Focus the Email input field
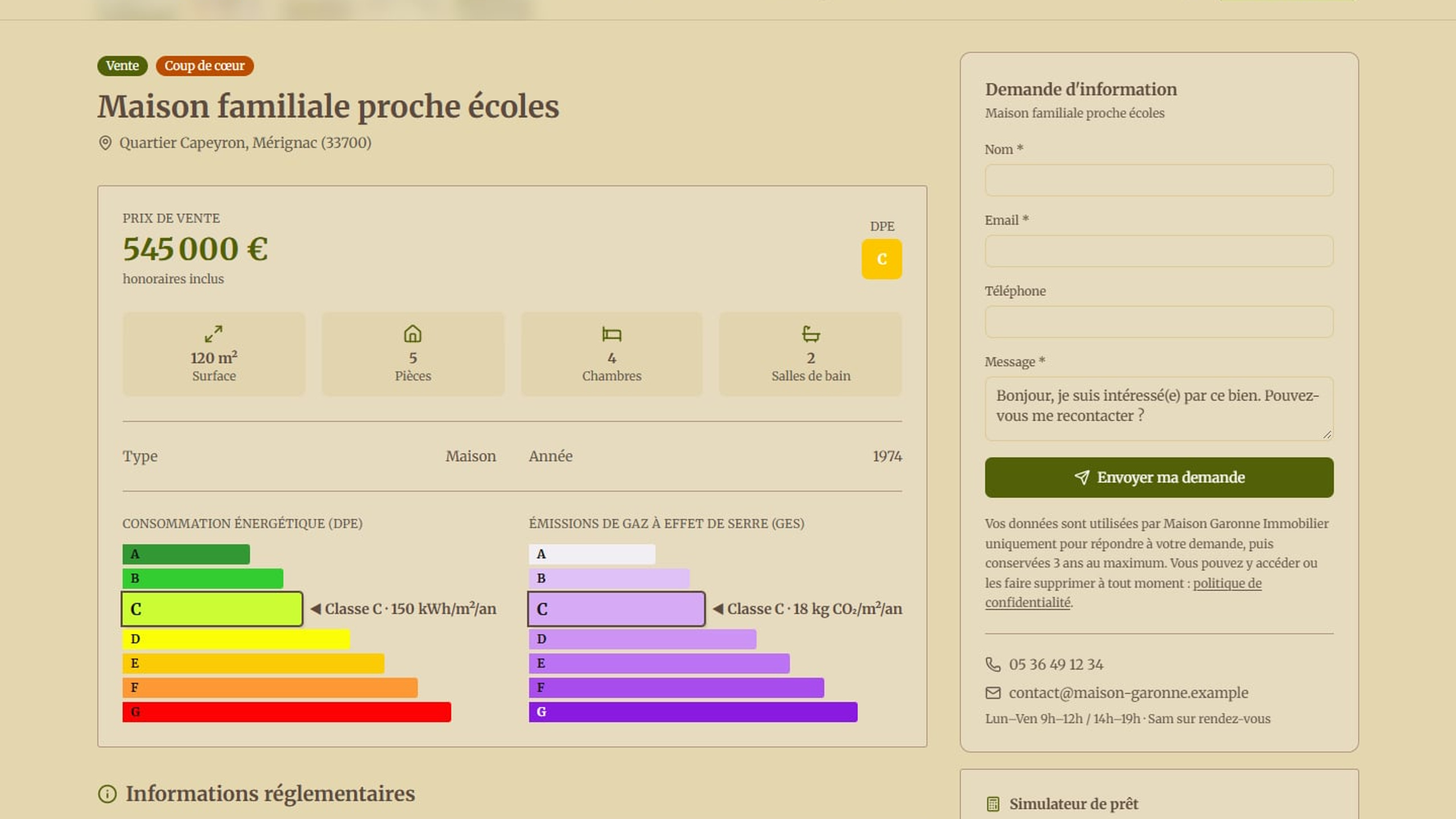Image resolution: width=1456 pixels, height=819 pixels. click(1159, 251)
